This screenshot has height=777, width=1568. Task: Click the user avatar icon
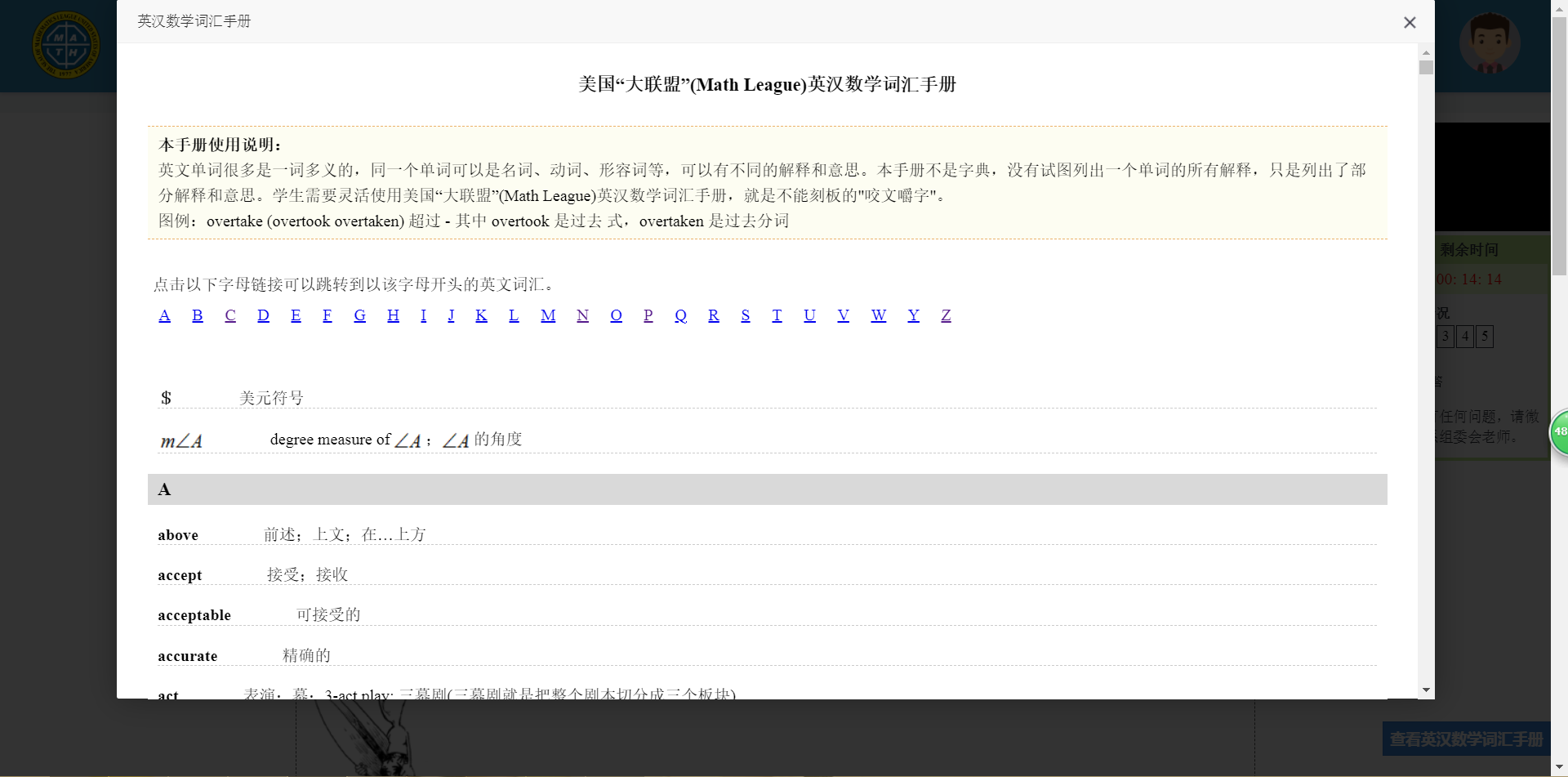[1489, 42]
